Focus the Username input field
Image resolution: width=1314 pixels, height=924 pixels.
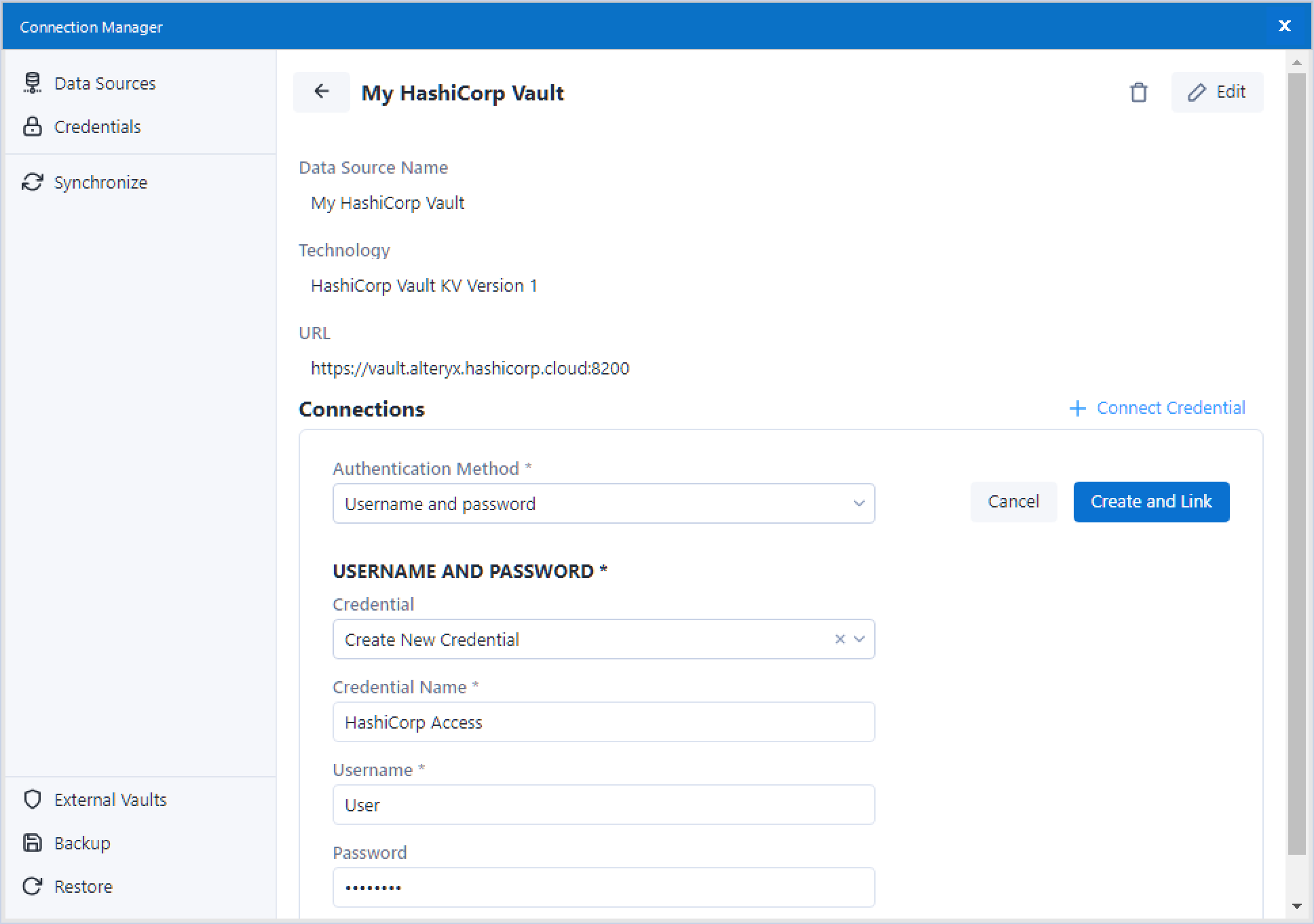tap(603, 805)
